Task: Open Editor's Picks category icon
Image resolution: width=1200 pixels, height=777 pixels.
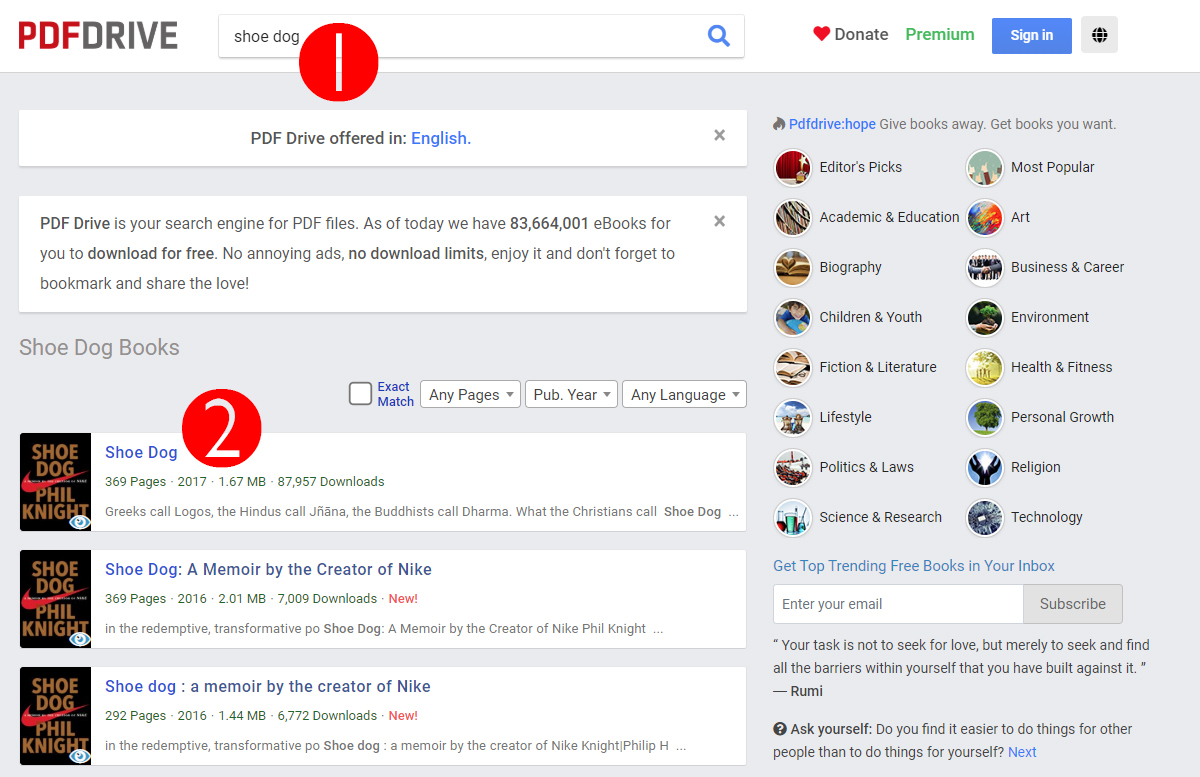Action: (x=793, y=167)
